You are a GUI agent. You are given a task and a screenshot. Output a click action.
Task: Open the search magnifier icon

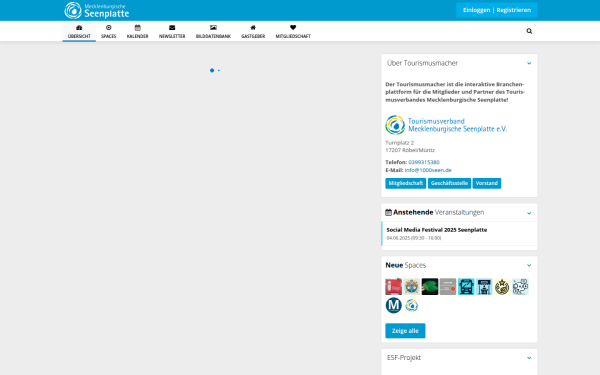point(529,31)
